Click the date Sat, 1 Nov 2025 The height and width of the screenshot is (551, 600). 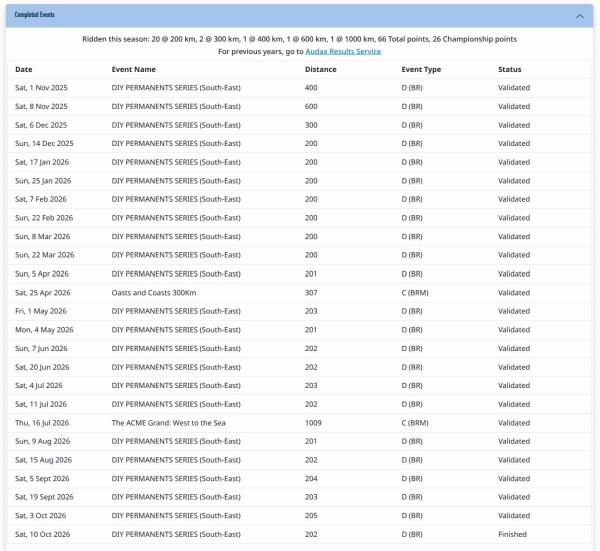41,88
